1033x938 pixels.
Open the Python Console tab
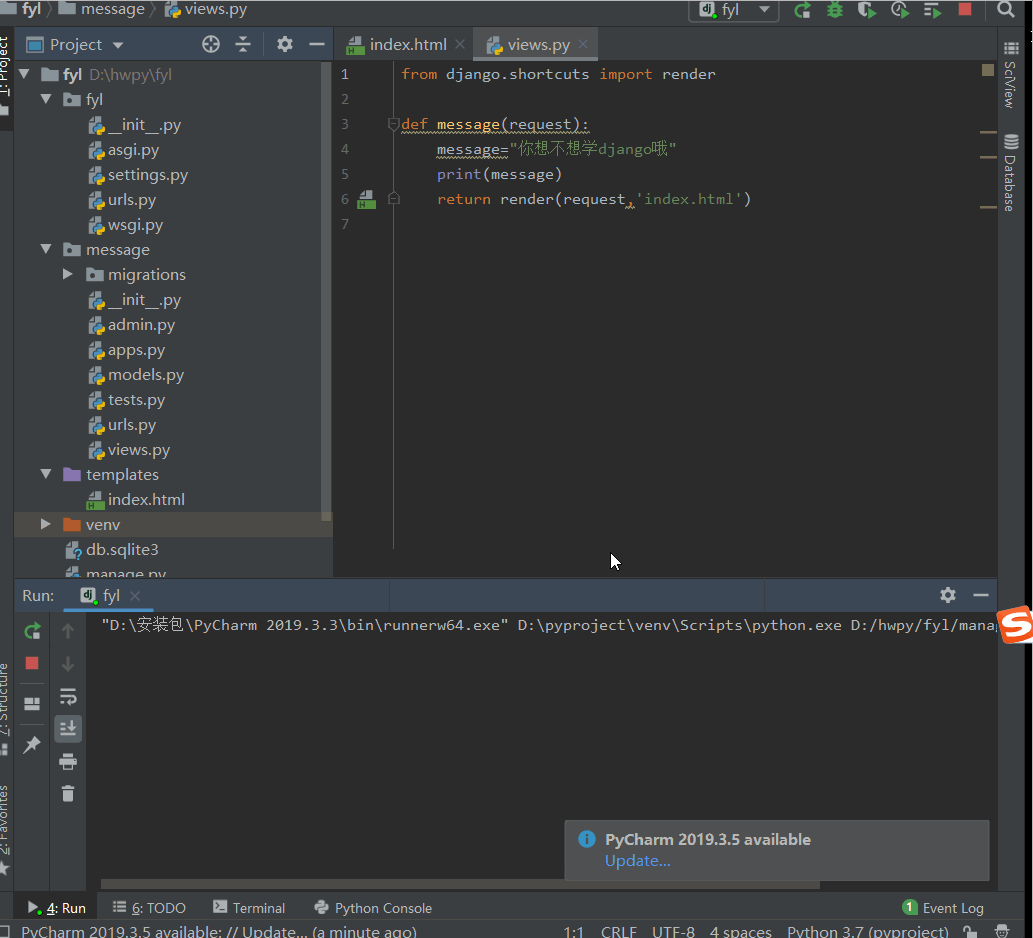[373, 908]
